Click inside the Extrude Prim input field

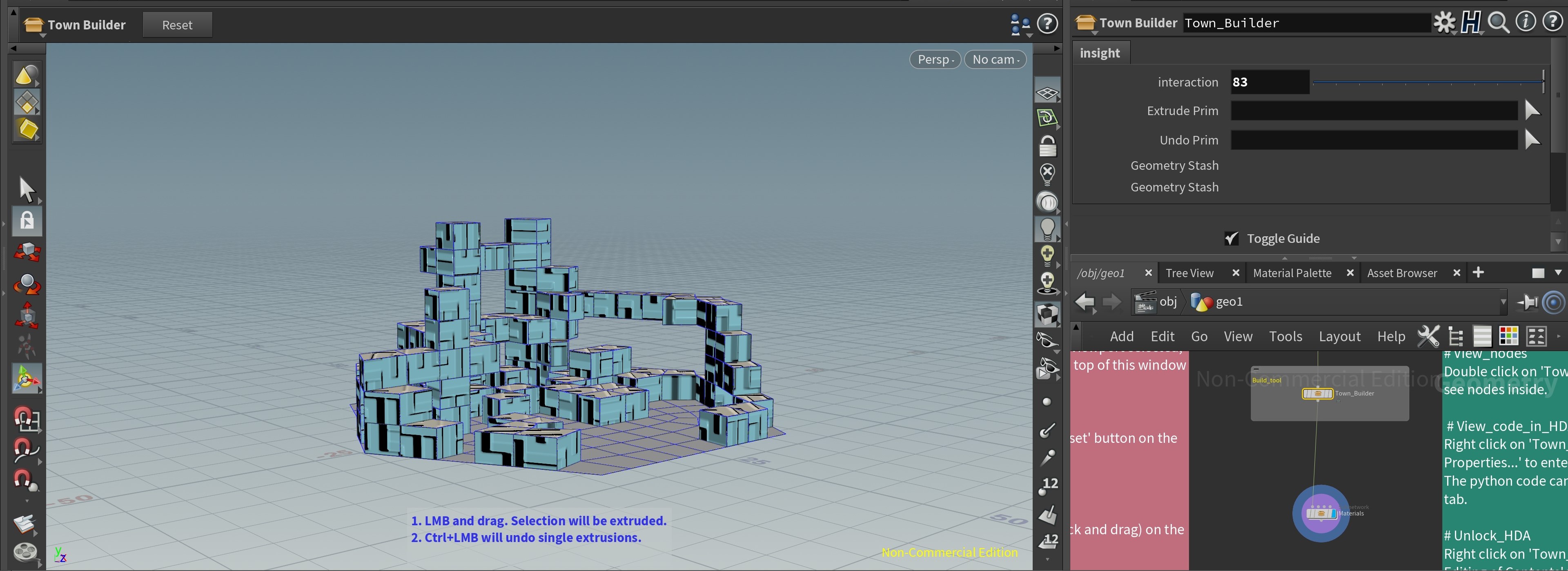[x=1372, y=110]
